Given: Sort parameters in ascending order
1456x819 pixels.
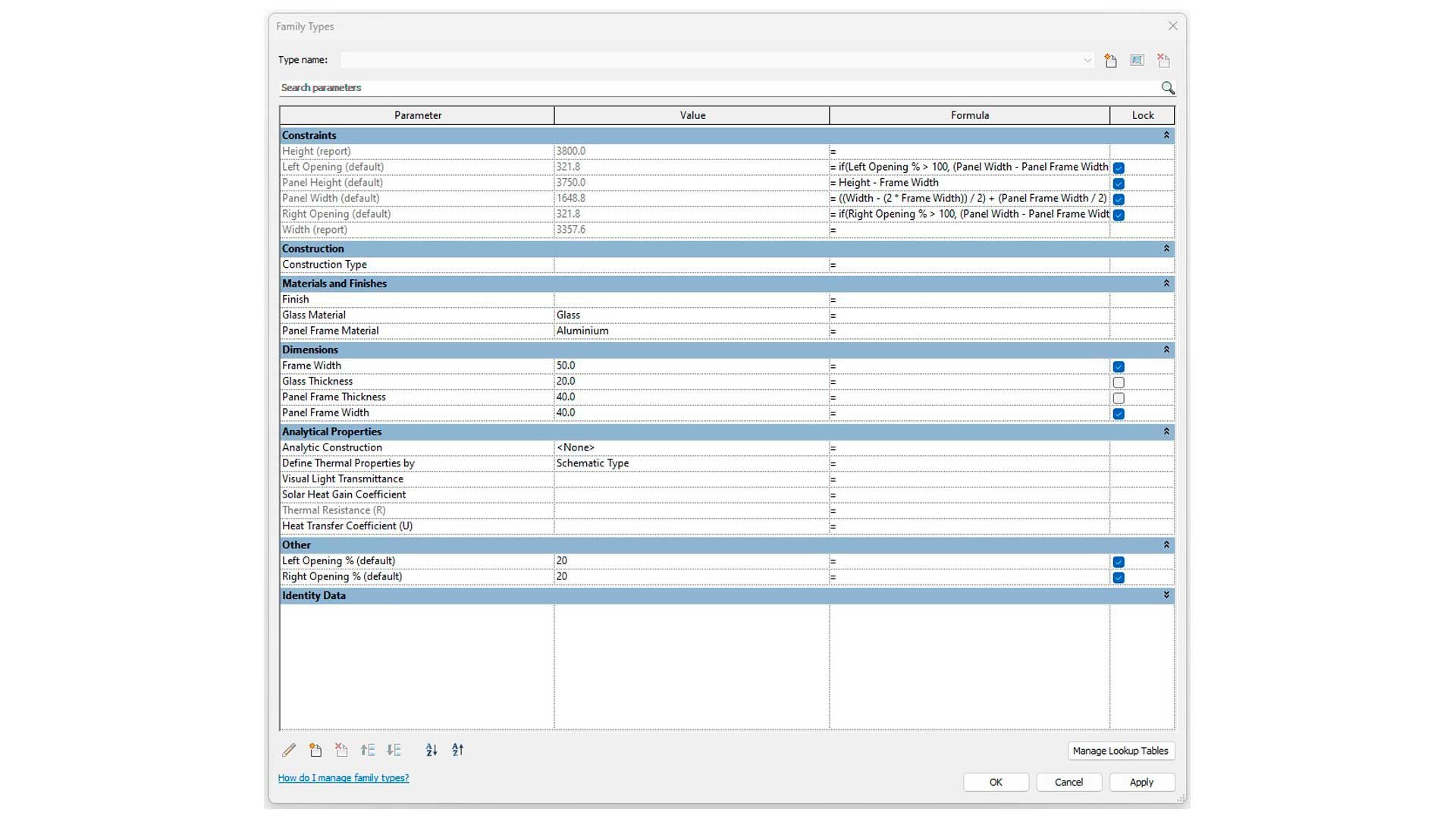Looking at the screenshot, I should 431,750.
